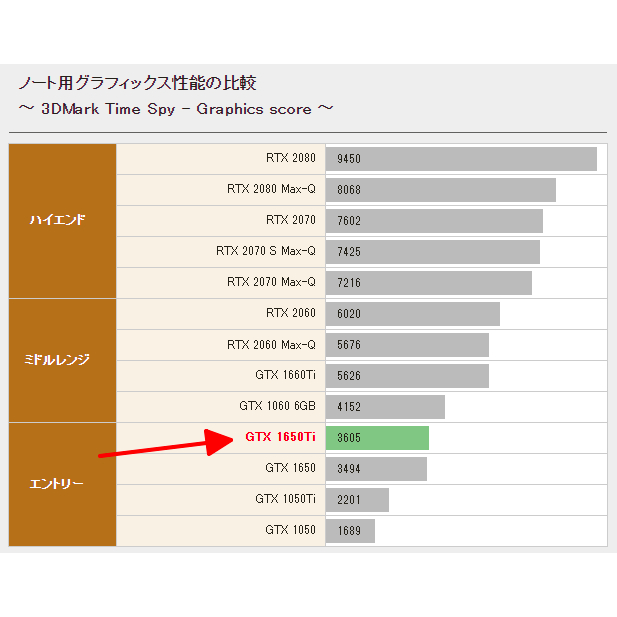Click the RTX 2070 Max-Q bar showing 7216

[x=428, y=283]
